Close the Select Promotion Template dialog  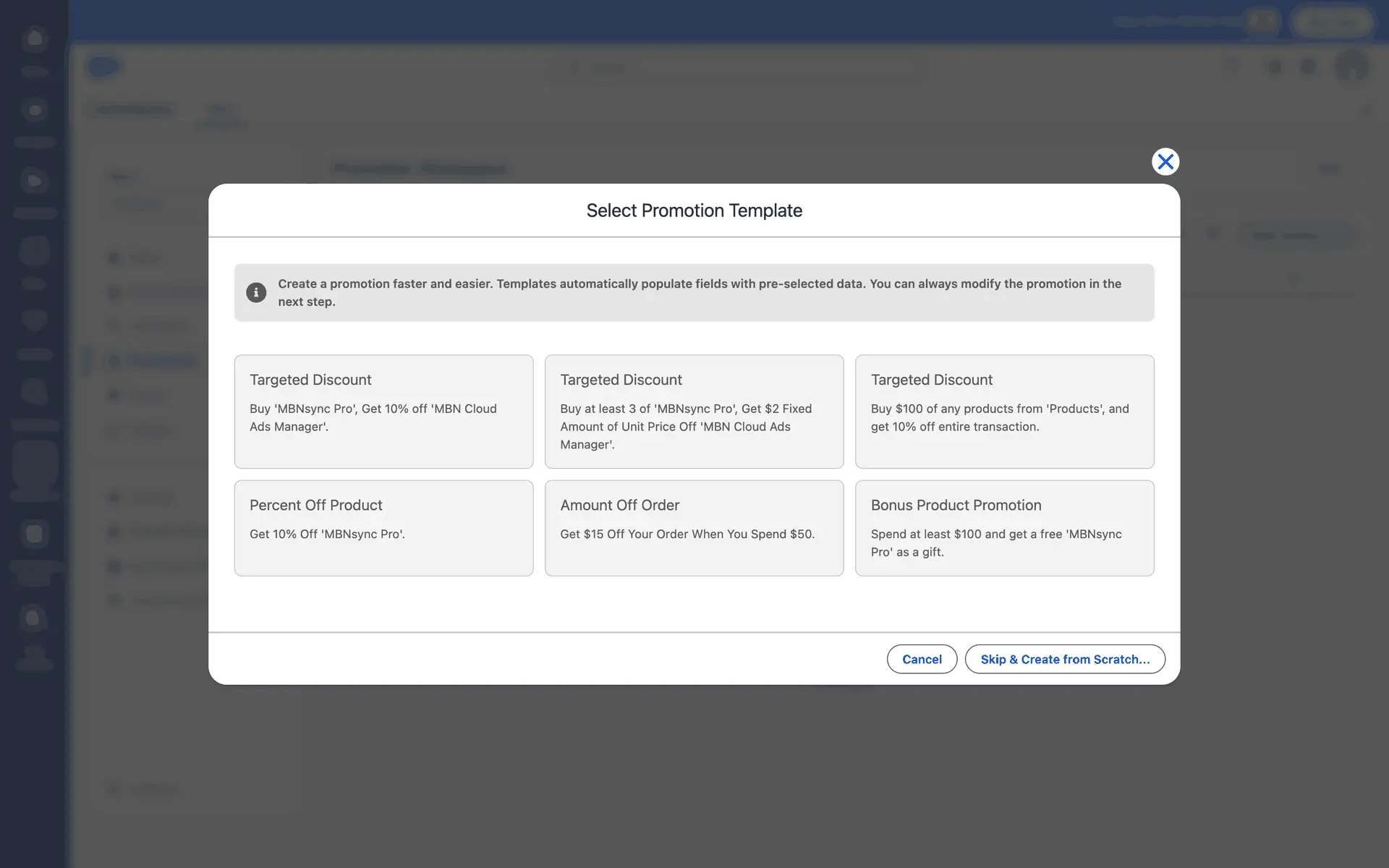(1165, 161)
